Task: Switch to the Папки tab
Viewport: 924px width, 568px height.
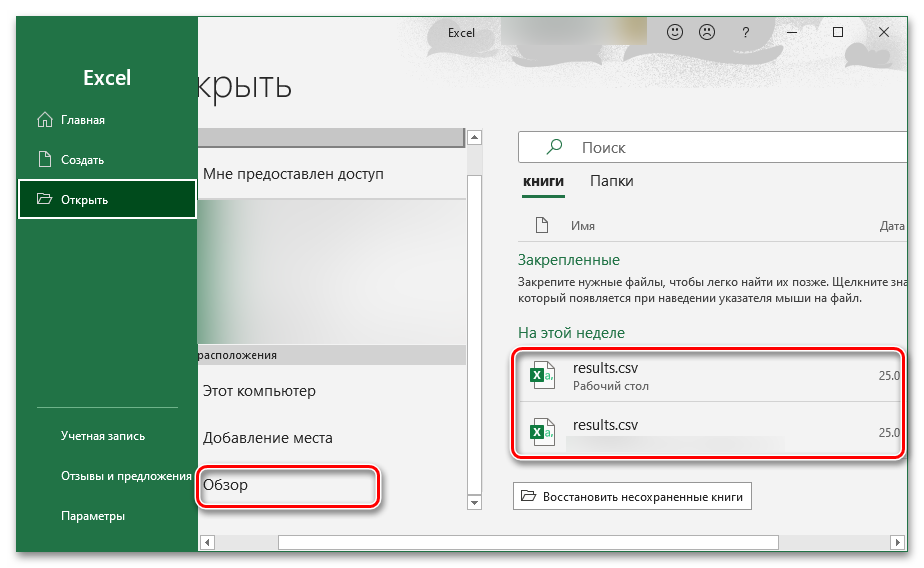Action: (611, 181)
